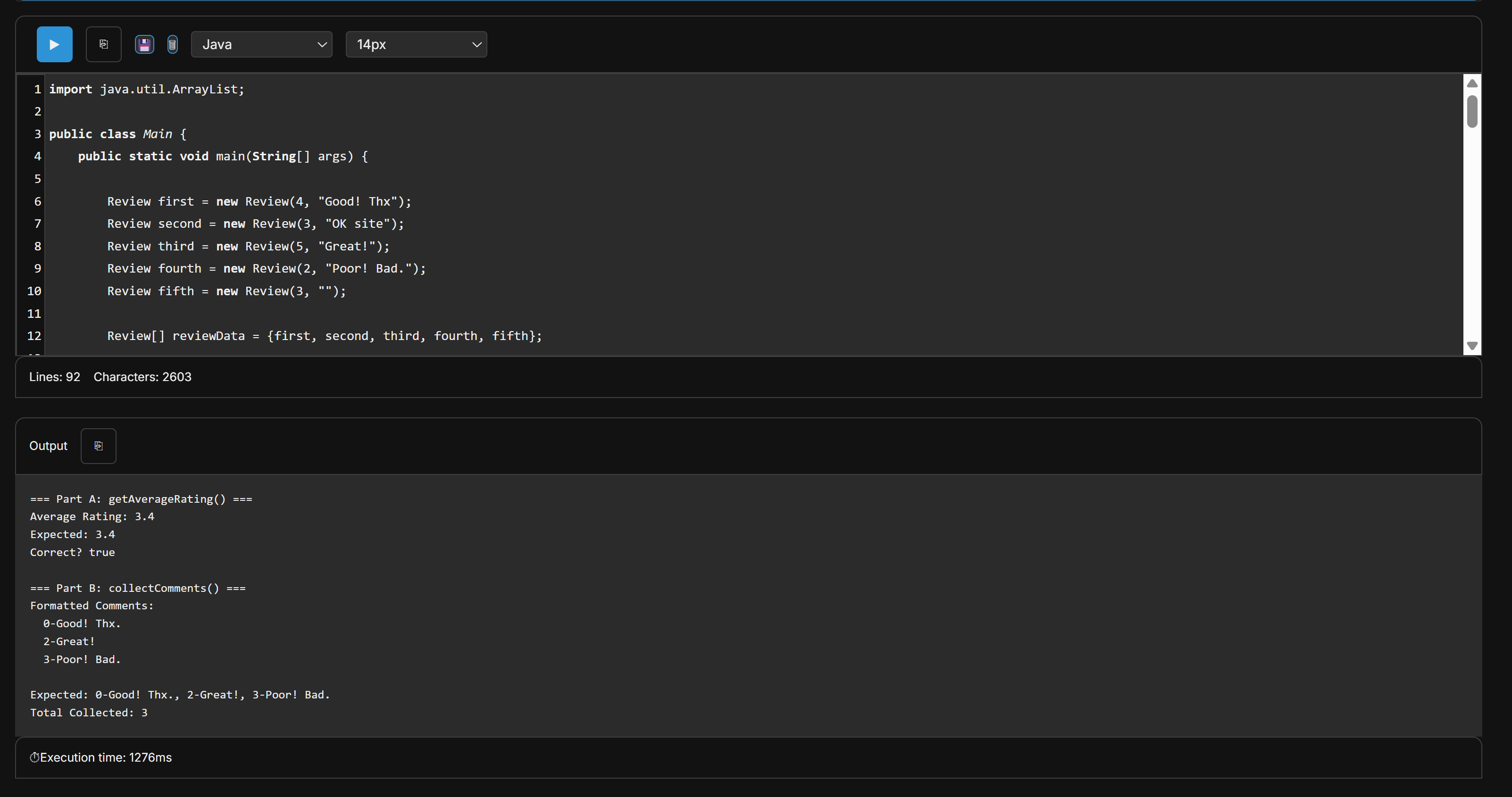The width and height of the screenshot is (1512, 797).
Task: Click the 'Total Collected: 3' output line
Action: tap(89, 713)
